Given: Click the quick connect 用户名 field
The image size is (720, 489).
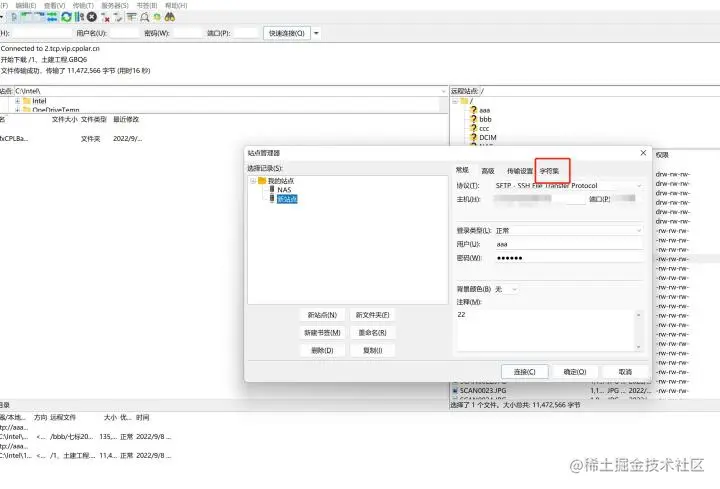Looking at the screenshot, I should tap(124, 33).
